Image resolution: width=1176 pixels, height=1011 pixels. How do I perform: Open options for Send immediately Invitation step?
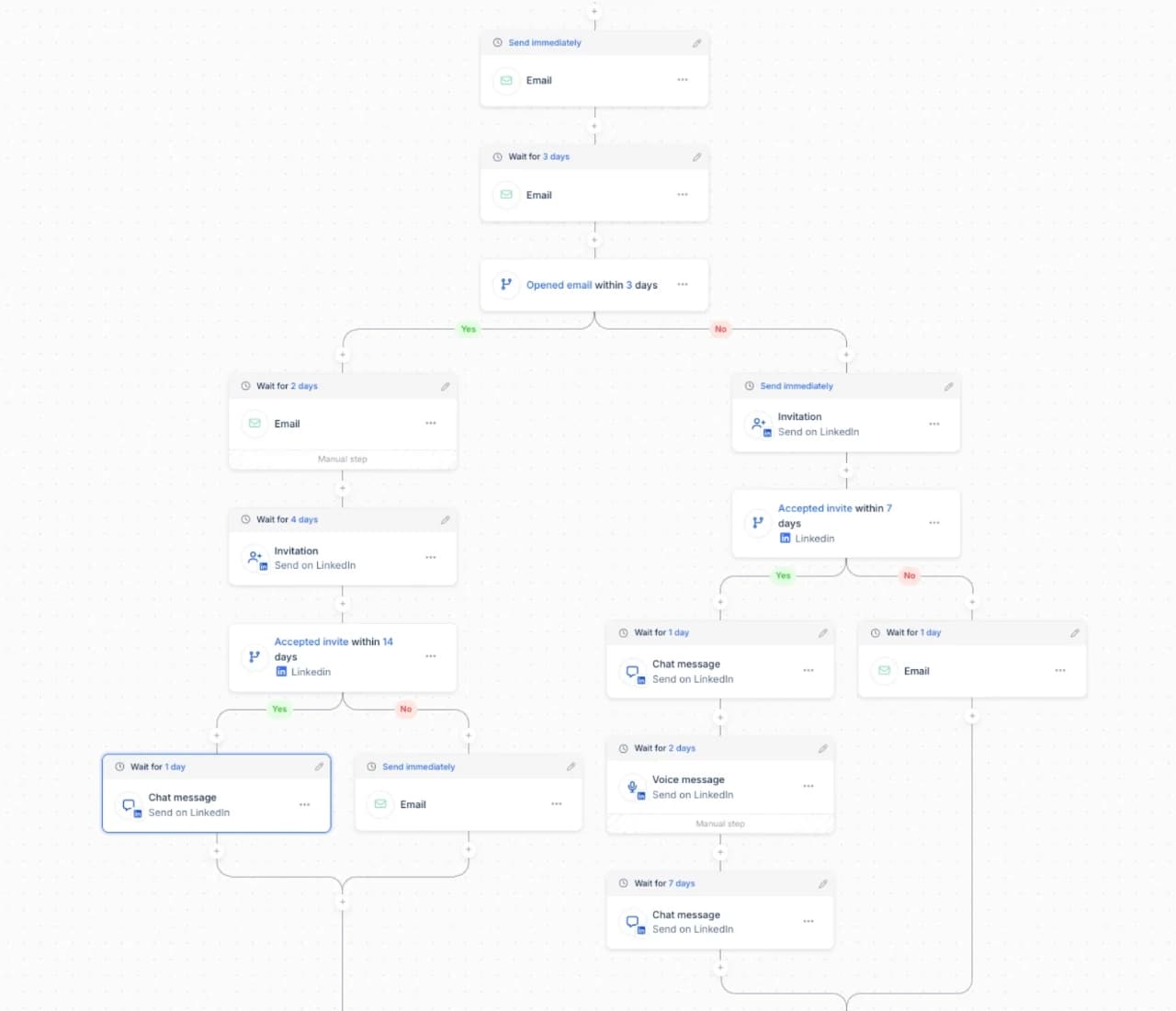tap(934, 425)
